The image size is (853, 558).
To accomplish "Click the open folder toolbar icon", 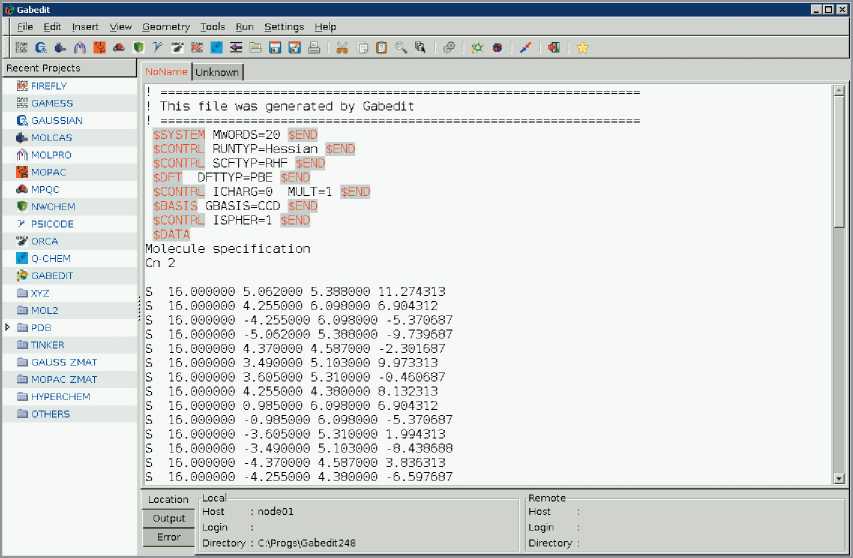I will pos(256,48).
